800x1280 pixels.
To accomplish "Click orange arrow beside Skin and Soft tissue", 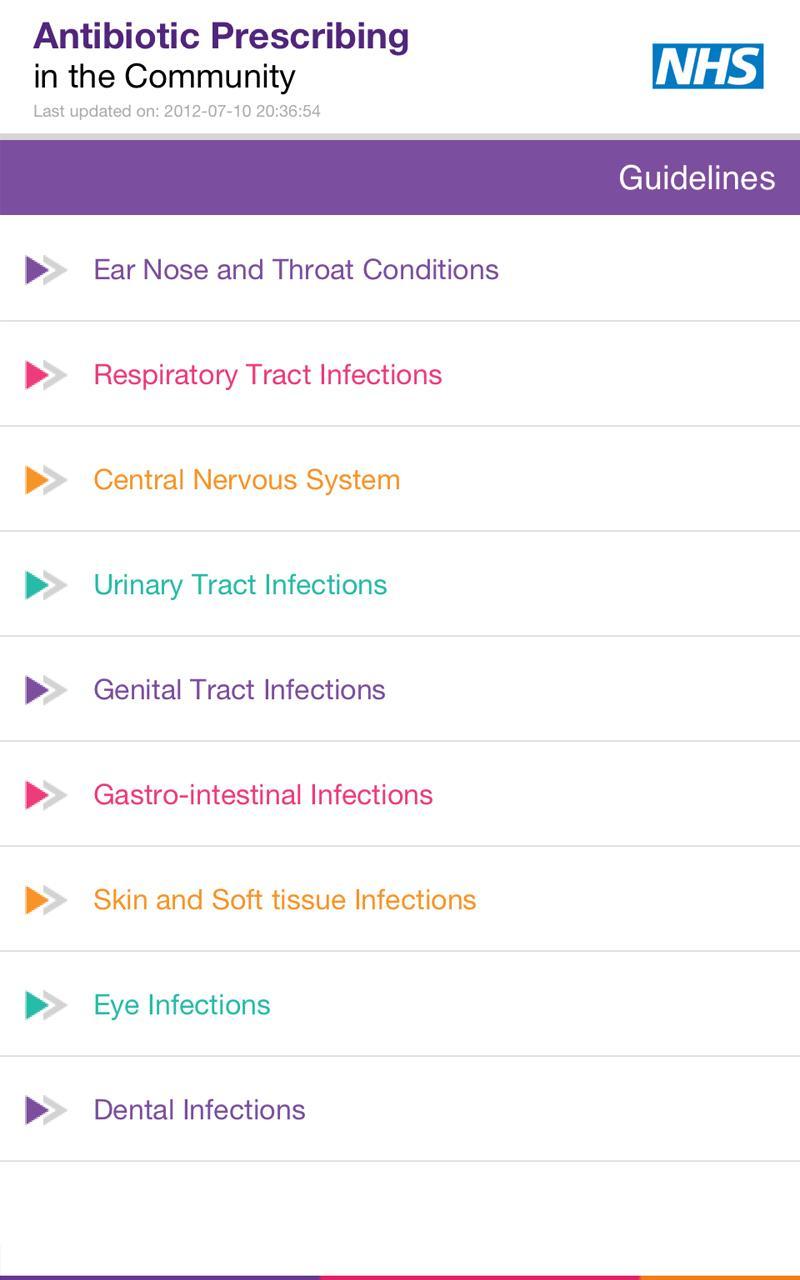I will click(45, 900).
